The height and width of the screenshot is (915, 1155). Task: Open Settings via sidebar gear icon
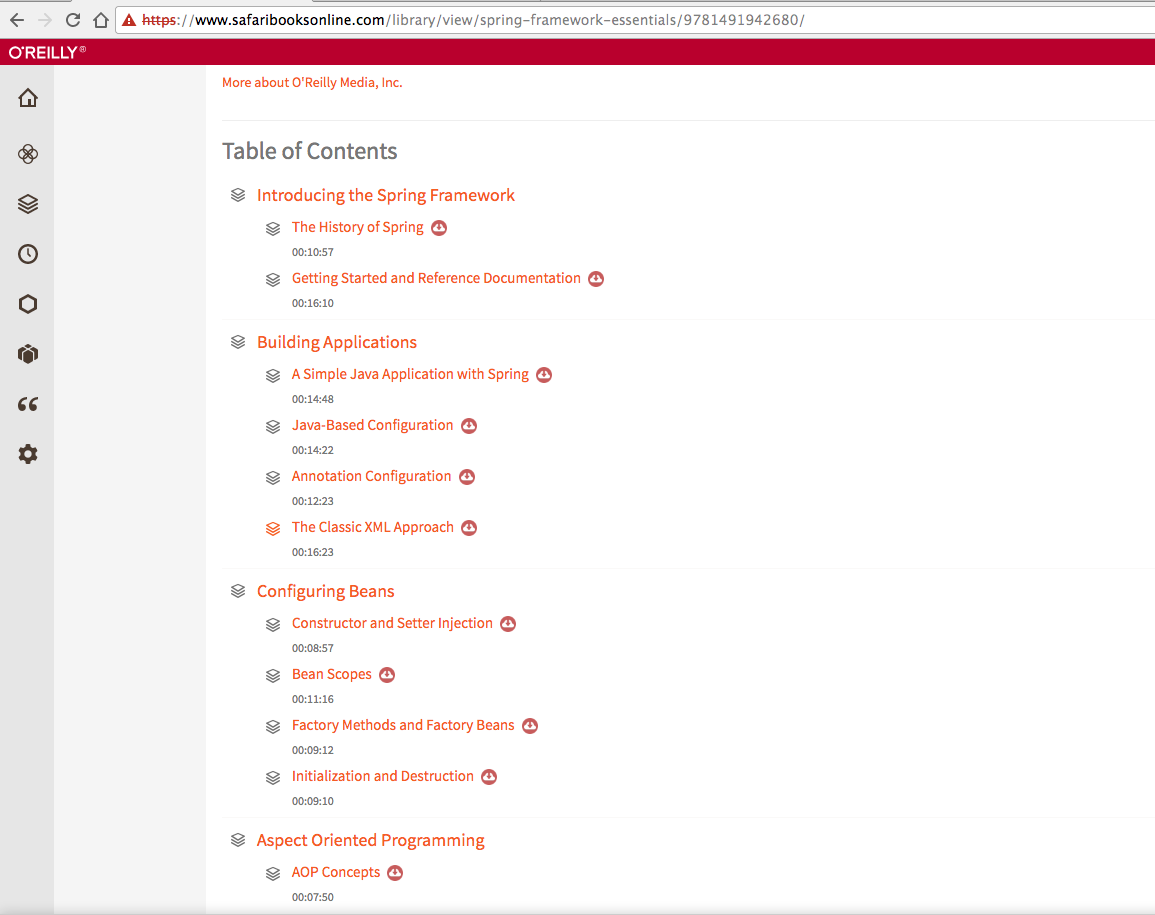pyautogui.click(x=28, y=454)
